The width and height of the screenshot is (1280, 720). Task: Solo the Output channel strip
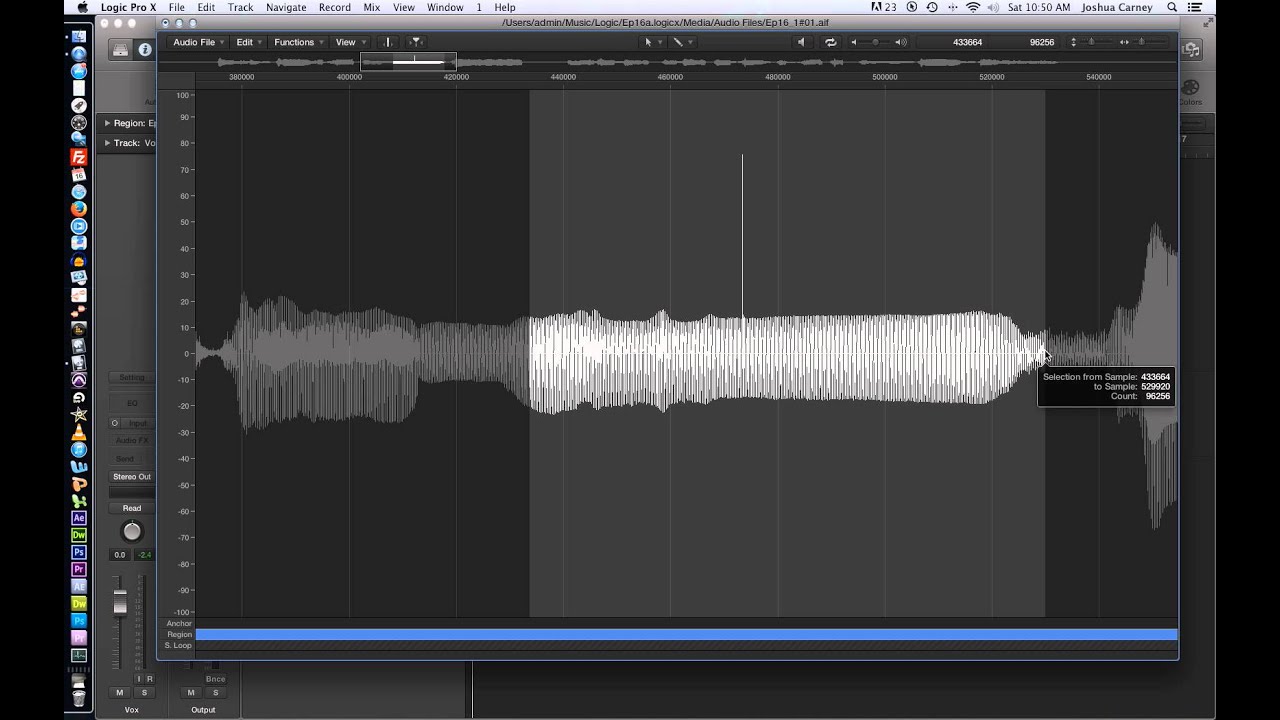click(215, 693)
